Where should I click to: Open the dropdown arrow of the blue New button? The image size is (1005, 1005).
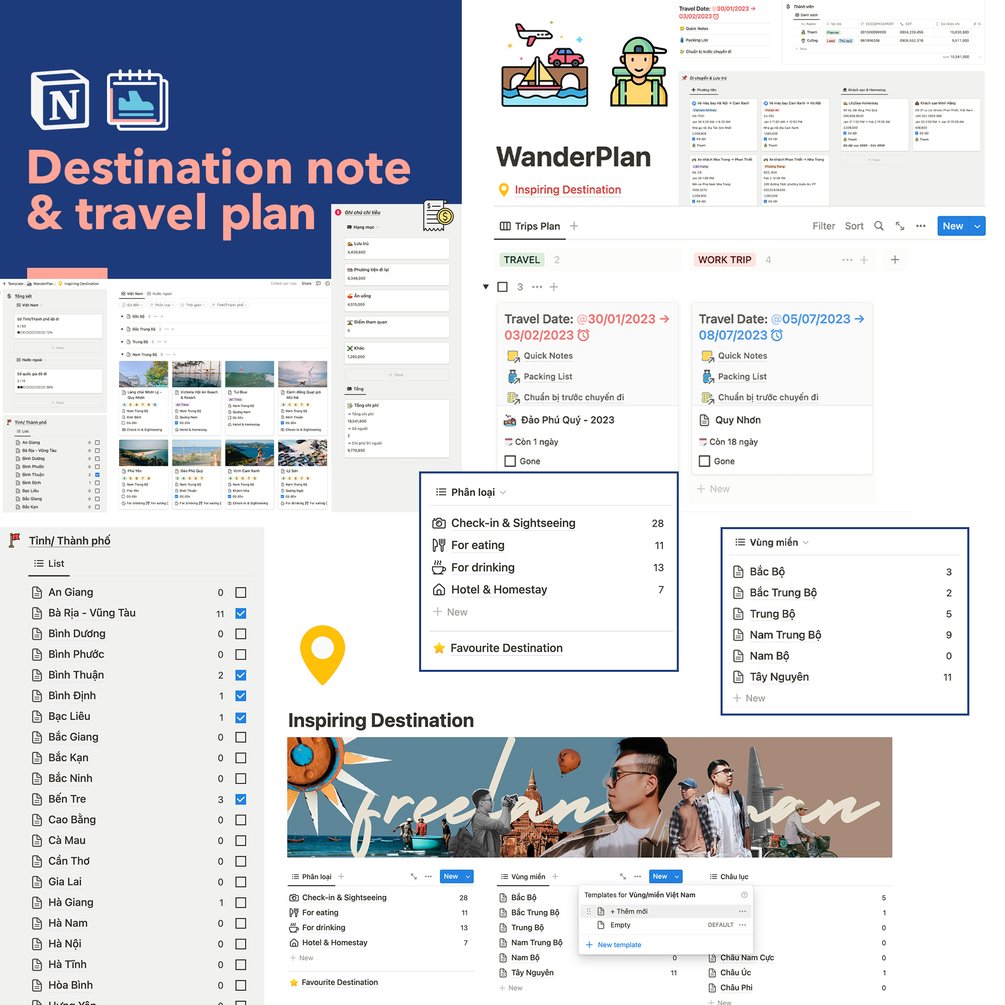tap(977, 226)
